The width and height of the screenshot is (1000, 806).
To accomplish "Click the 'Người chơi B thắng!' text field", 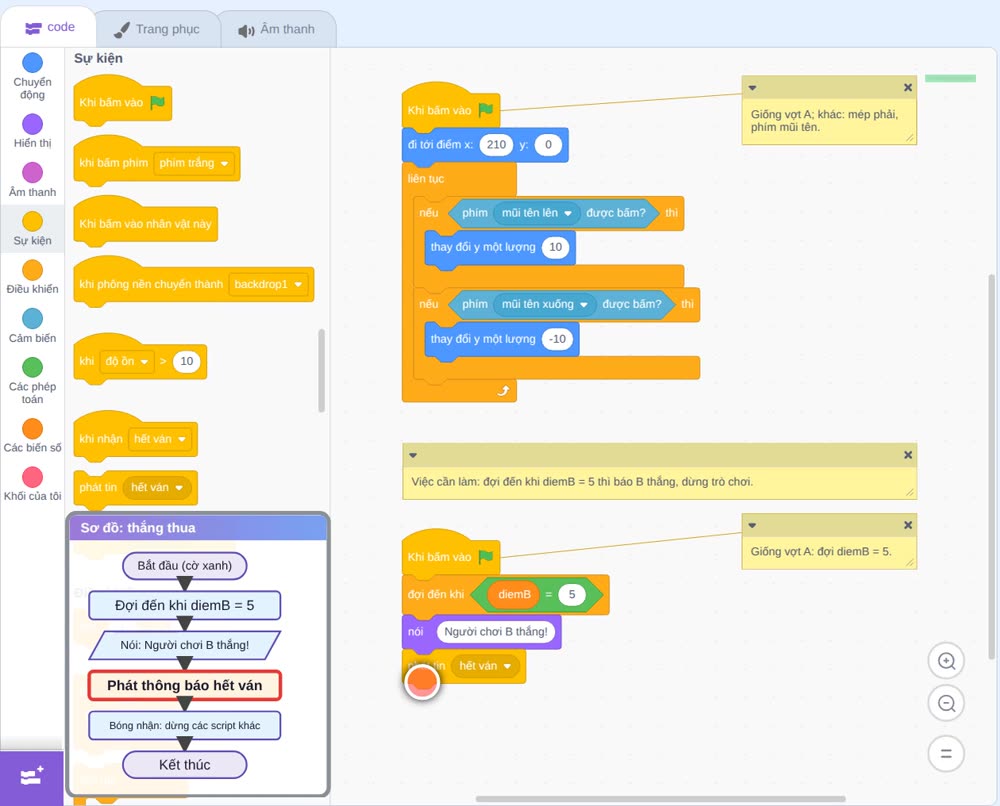I will point(496,632).
